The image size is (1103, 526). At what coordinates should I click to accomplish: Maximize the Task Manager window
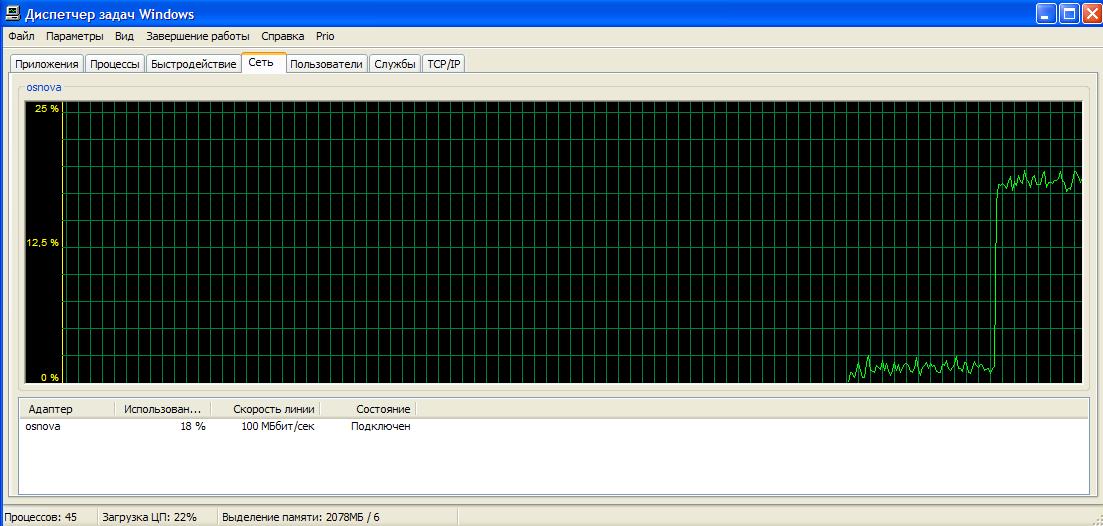1068,14
